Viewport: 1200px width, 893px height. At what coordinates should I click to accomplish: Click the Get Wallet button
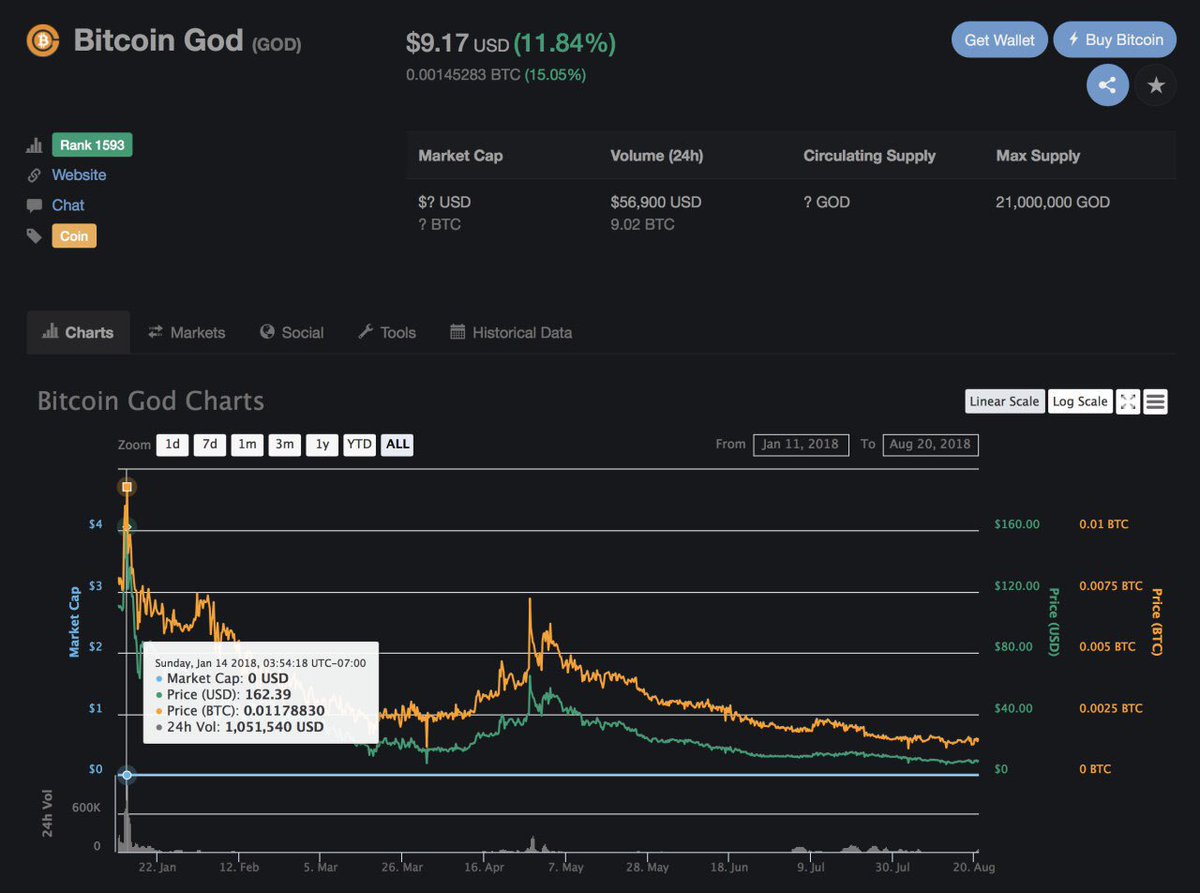tap(1000, 40)
